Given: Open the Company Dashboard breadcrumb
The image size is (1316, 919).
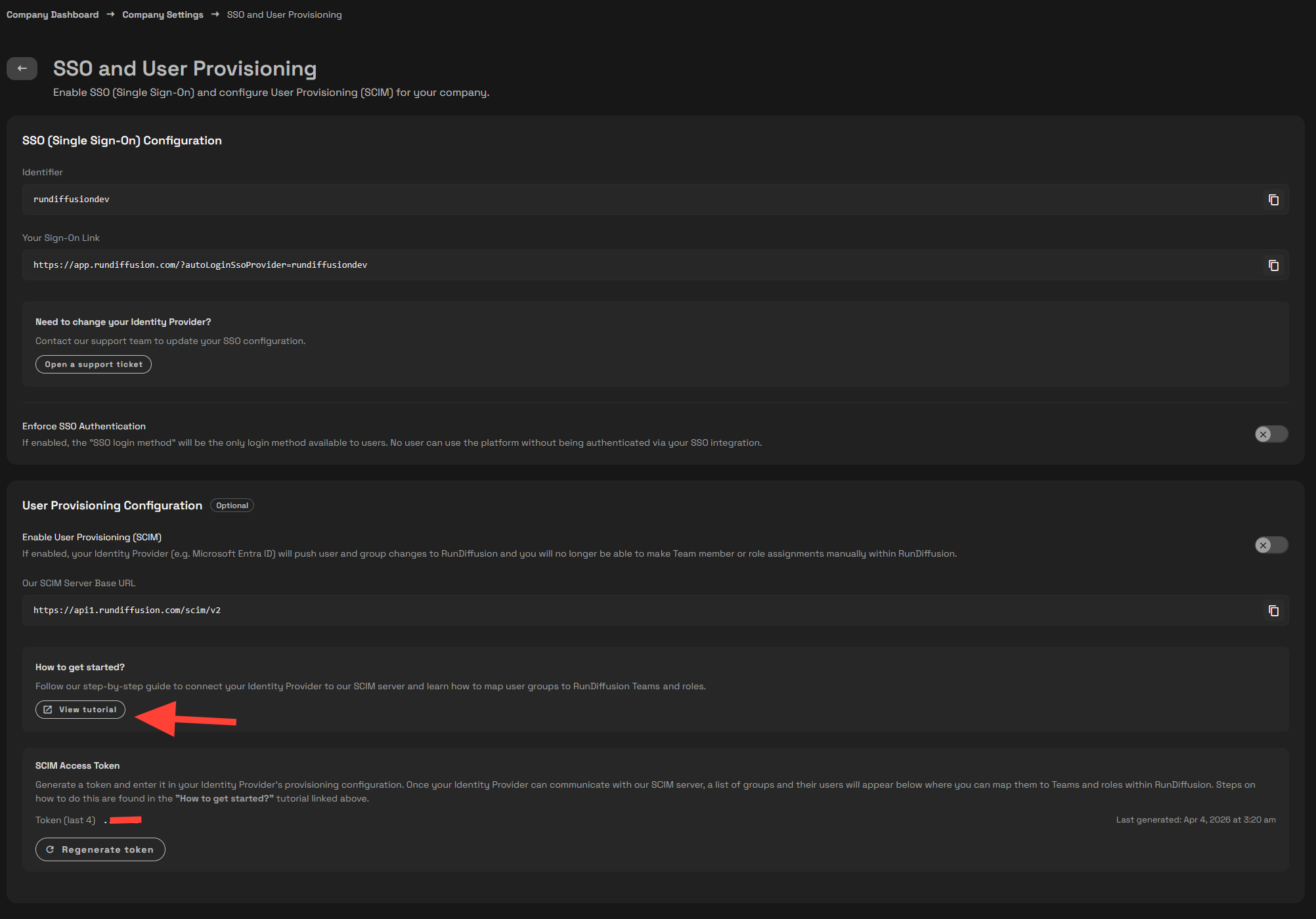Looking at the screenshot, I should pyautogui.click(x=52, y=14).
